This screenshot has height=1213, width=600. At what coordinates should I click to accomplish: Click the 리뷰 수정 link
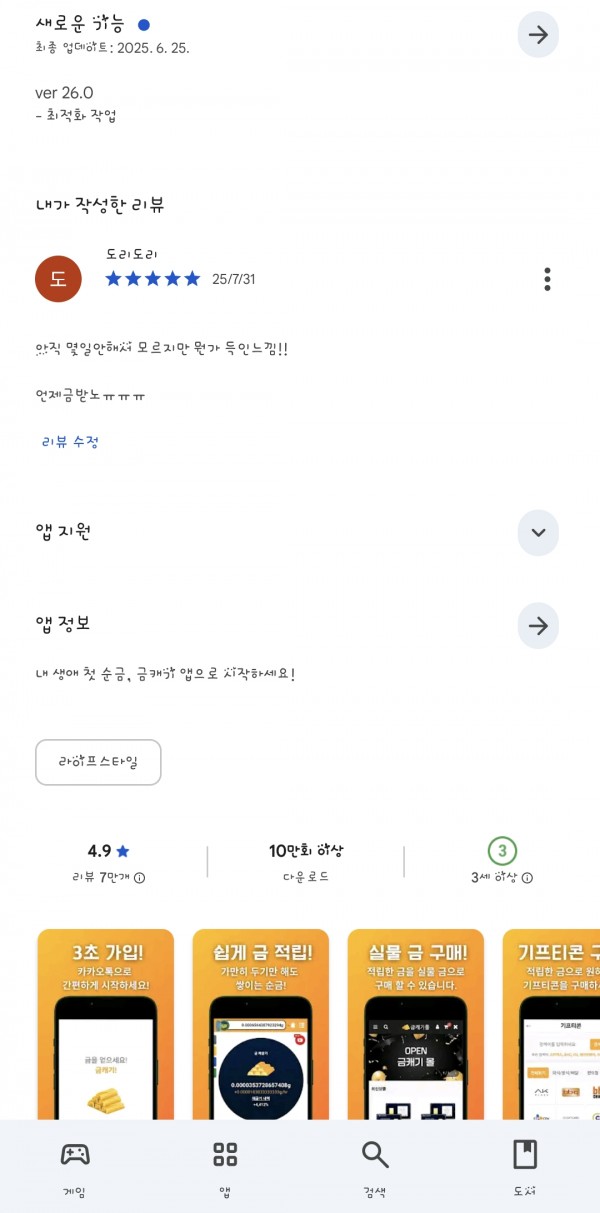(x=70, y=442)
